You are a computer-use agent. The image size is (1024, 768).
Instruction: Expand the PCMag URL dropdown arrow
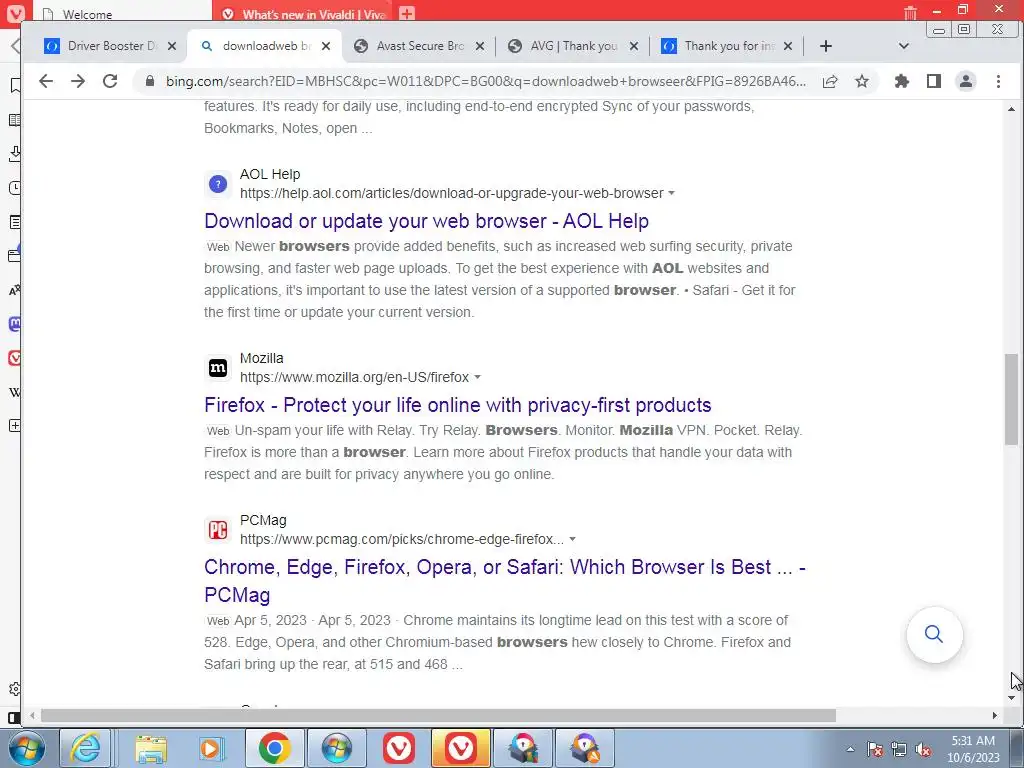pos(573,539)
